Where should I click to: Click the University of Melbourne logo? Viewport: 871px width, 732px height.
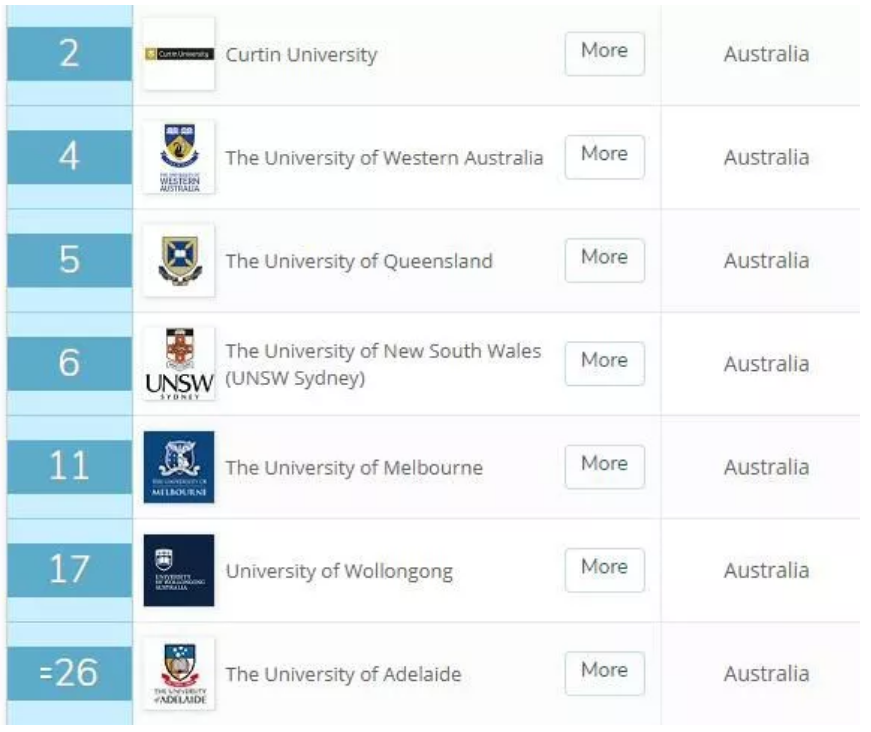pyautogui.click(x=178, y=467)
